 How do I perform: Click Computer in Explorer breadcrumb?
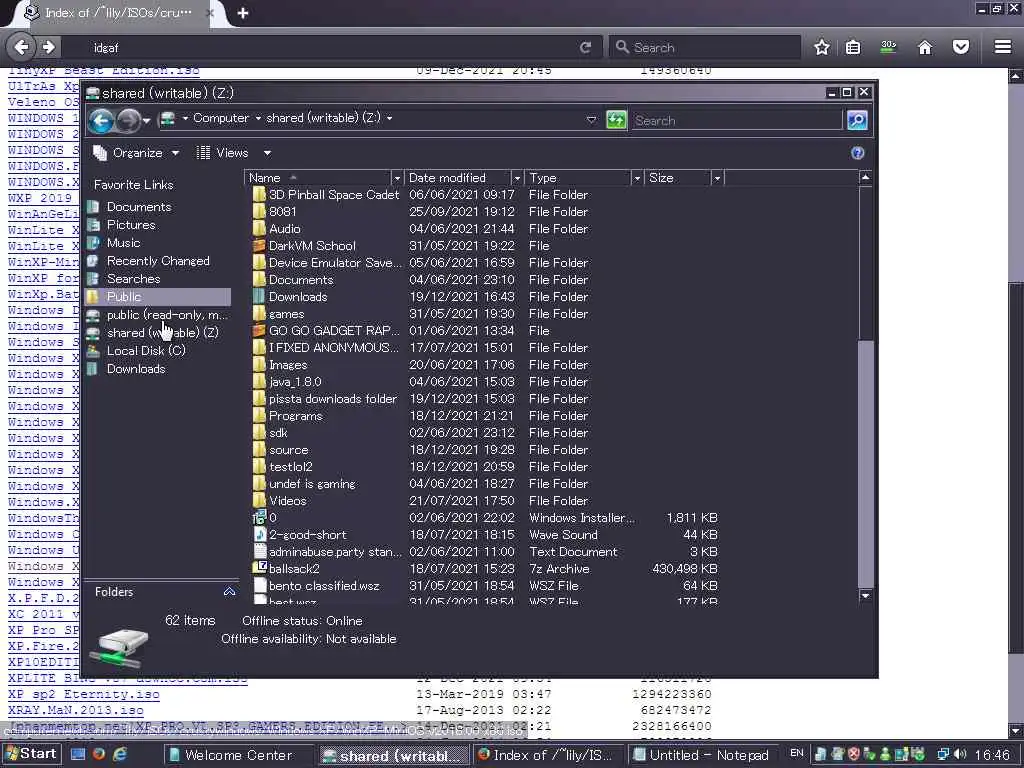coord(221,118)
